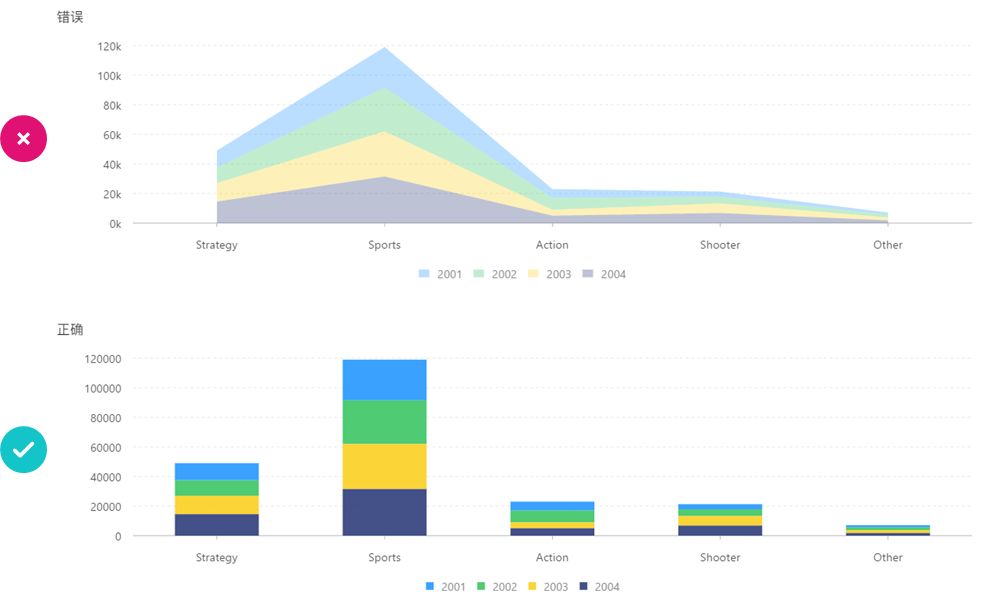Click the Shooter stacked bar
Image resolution: width=1003 pixels, height=614 pixels.
(720, 520)
